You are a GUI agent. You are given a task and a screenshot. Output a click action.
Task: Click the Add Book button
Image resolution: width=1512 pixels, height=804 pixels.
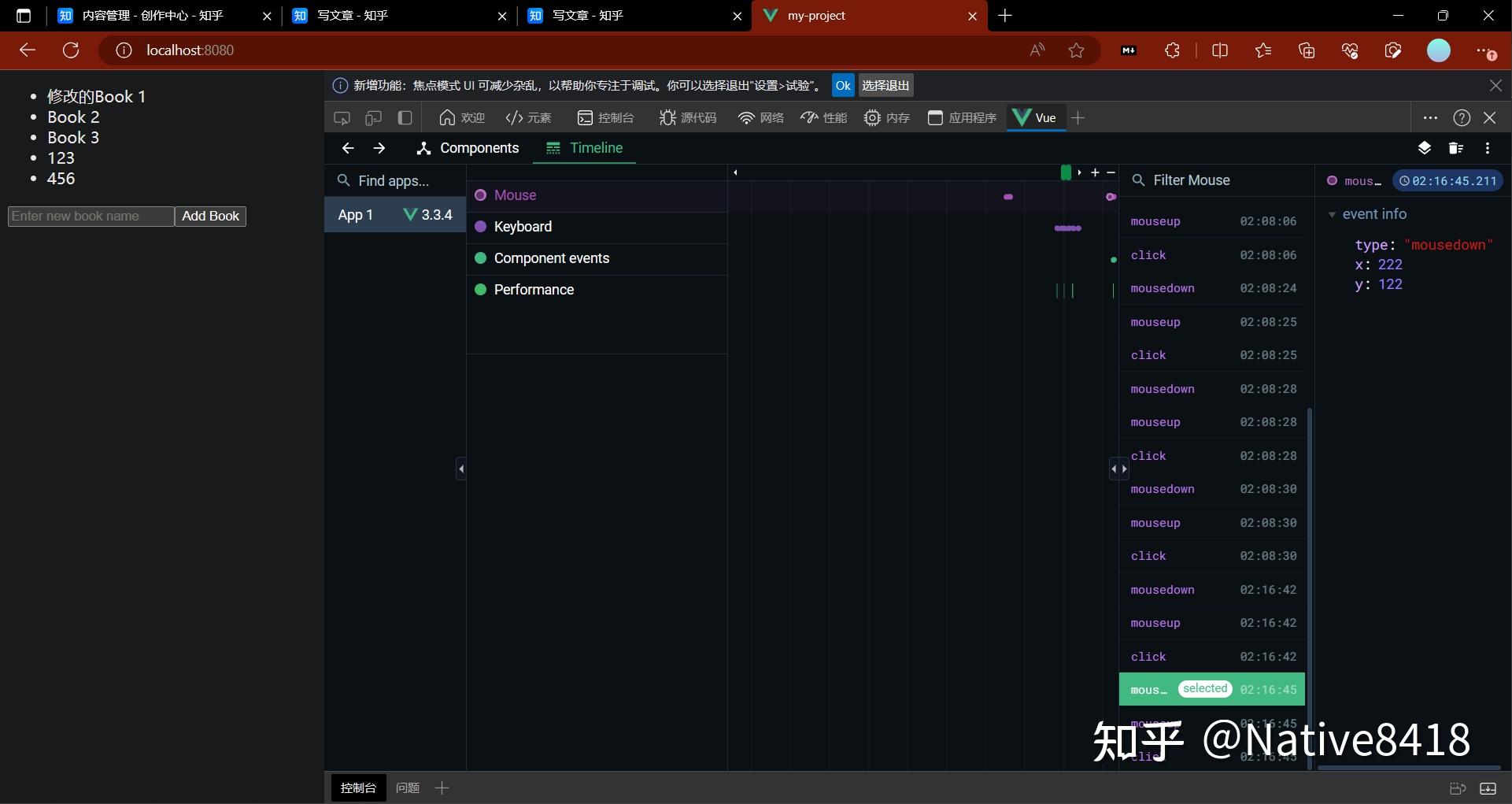pyautogui.click(x=209, y=216)
